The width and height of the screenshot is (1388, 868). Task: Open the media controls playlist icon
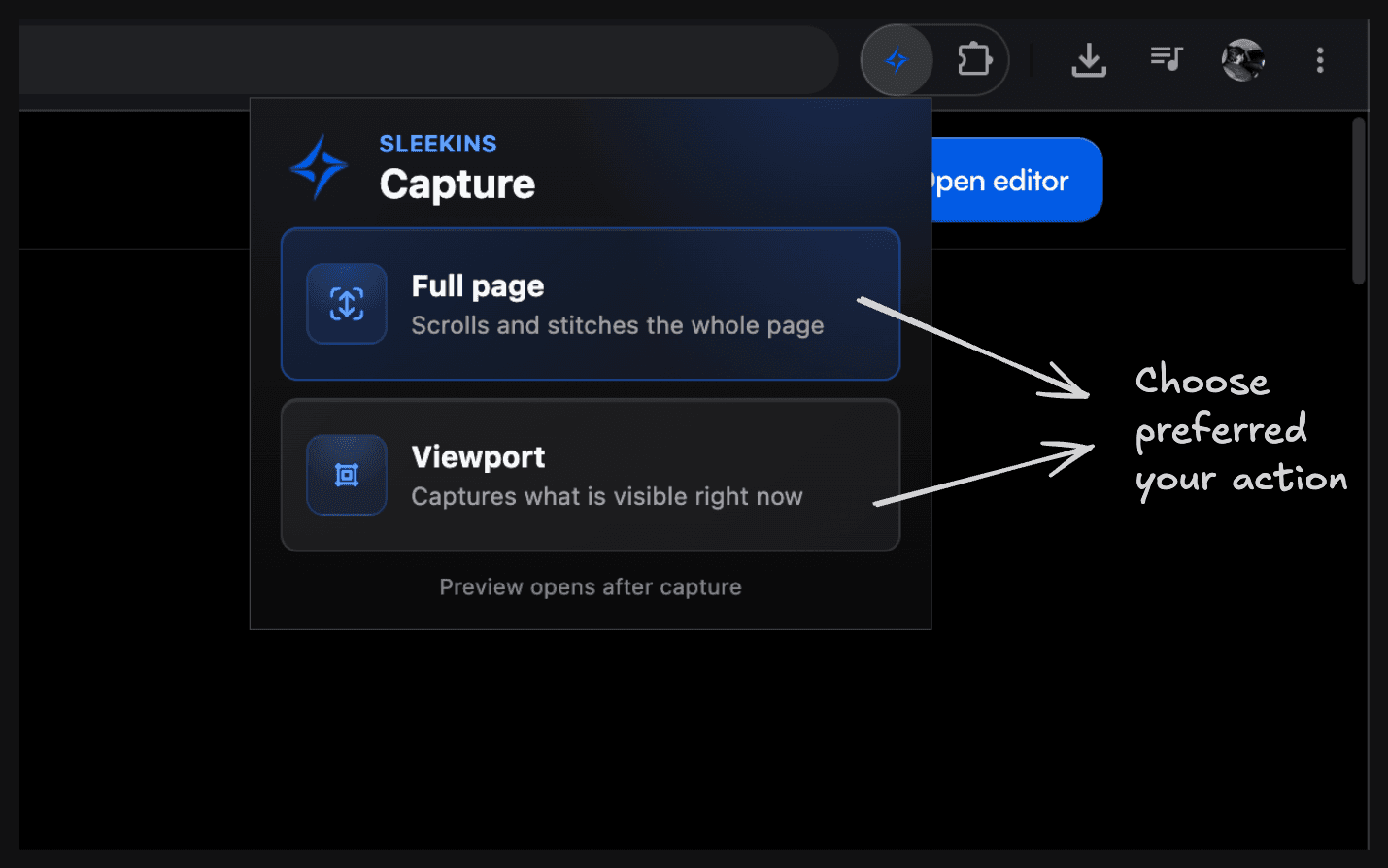point(1167,60)
